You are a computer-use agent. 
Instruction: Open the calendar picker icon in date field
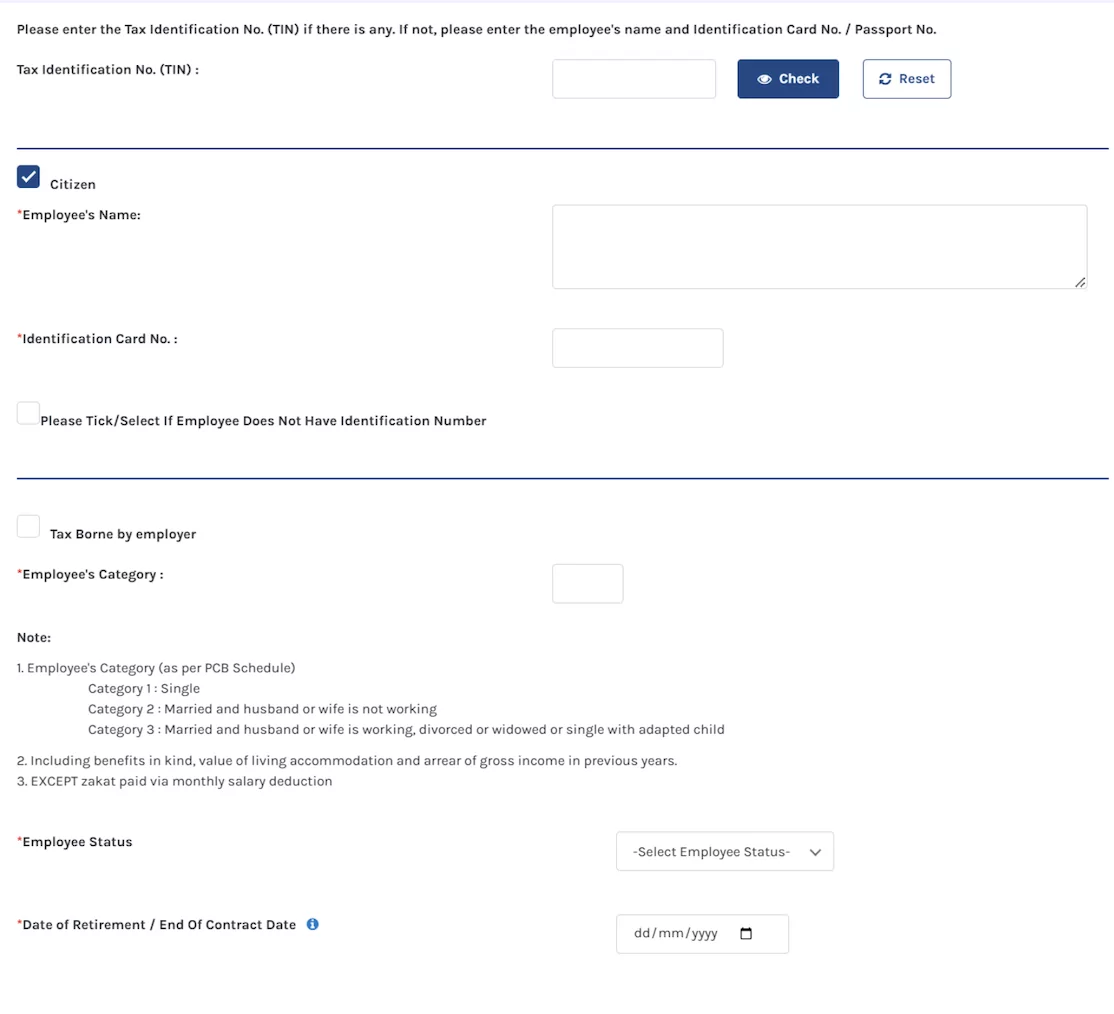(746, 933)
